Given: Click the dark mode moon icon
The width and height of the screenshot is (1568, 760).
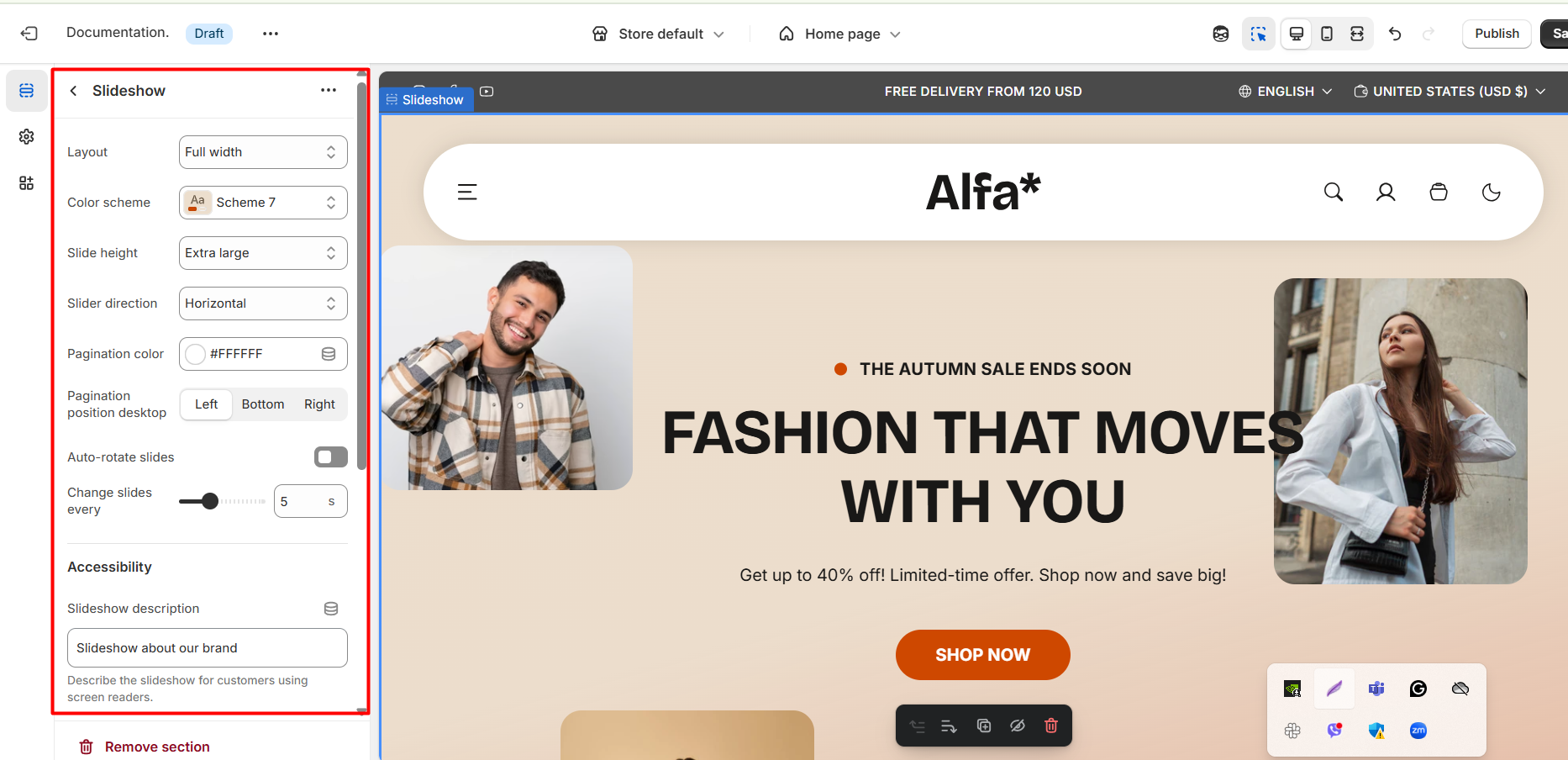Looking at the screenshot, I should [1492, 193].
